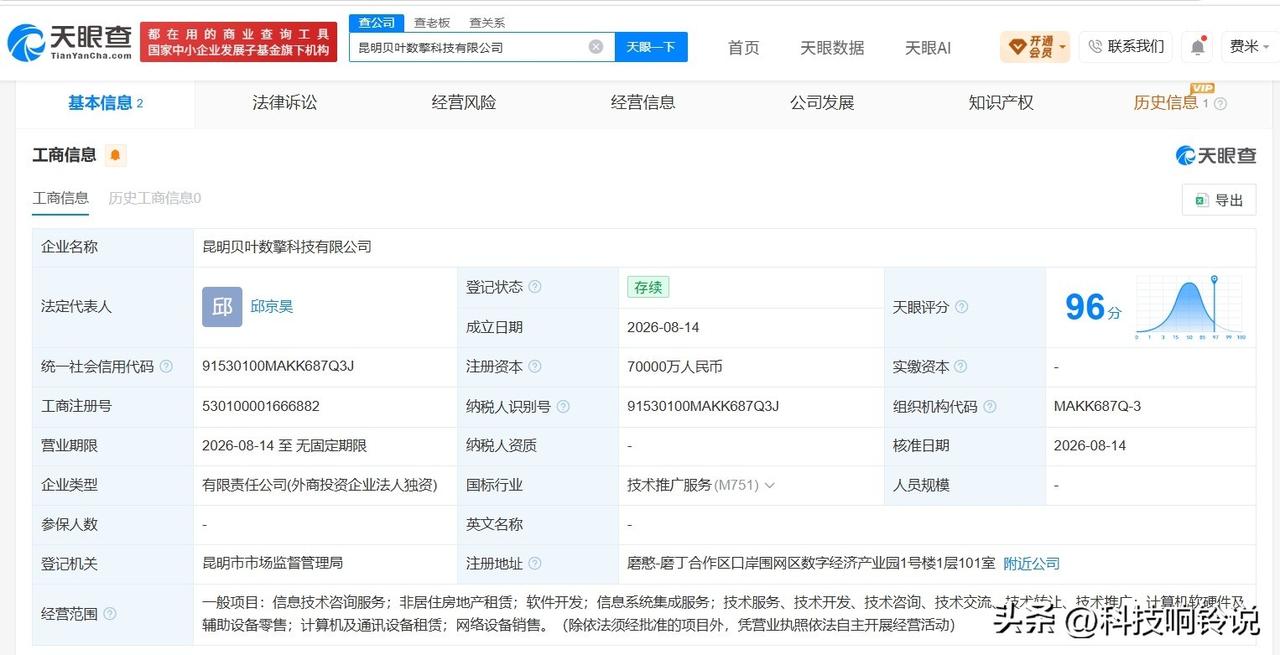Click 昆明市市场监督管理局 registration authority

click(273, 564)
